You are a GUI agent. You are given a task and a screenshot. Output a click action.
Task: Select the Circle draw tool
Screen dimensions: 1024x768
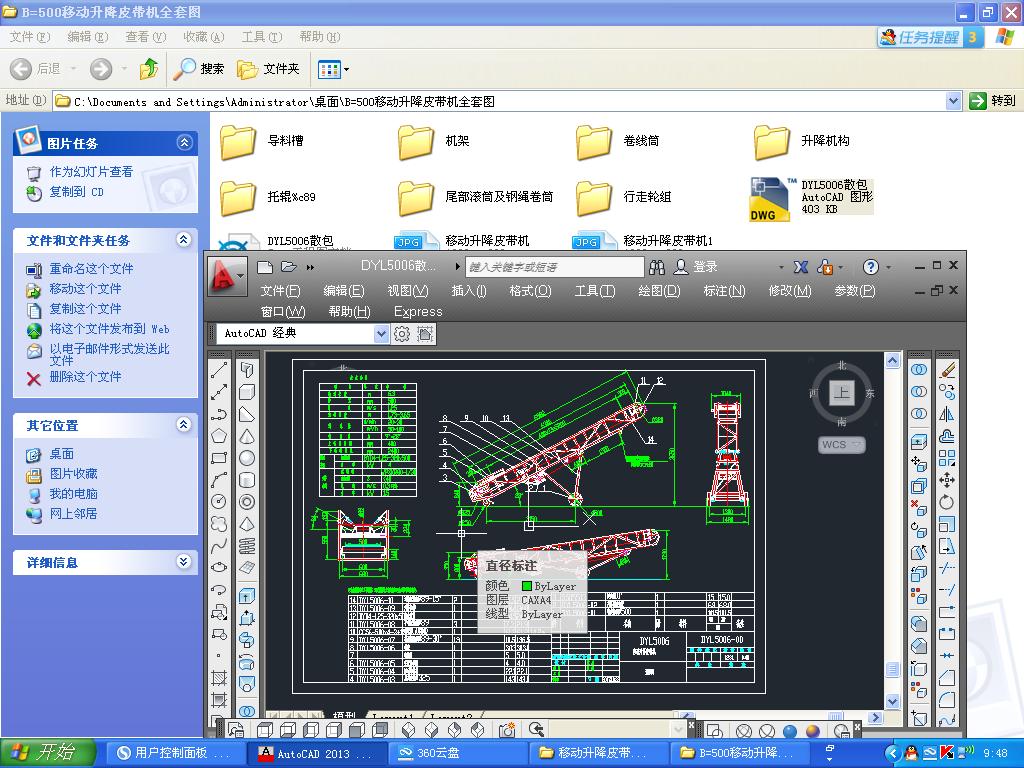[x=219, y=502]
